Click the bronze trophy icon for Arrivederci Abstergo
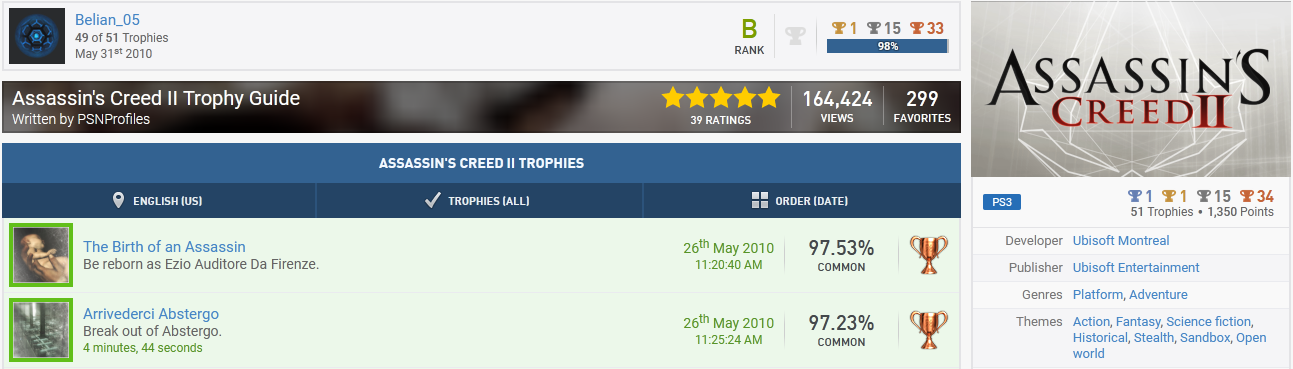The image size is (1293, 369). point(929,331)
